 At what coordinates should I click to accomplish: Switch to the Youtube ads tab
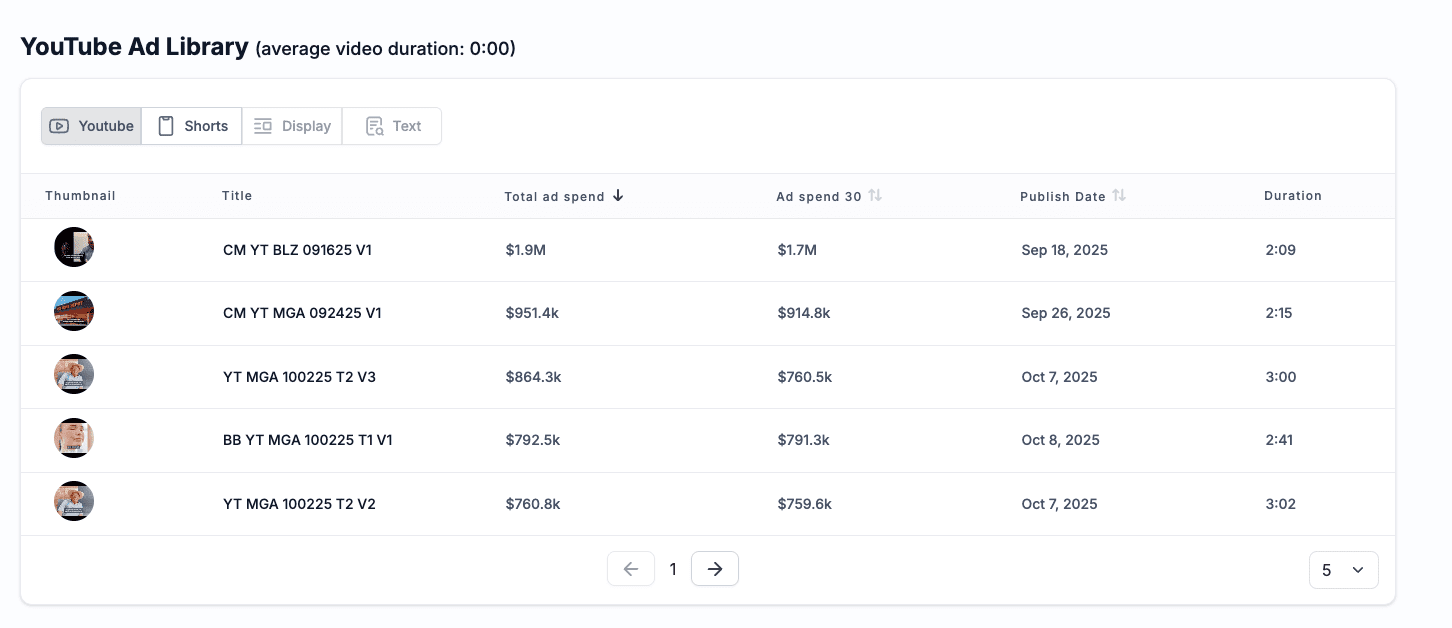92,126
